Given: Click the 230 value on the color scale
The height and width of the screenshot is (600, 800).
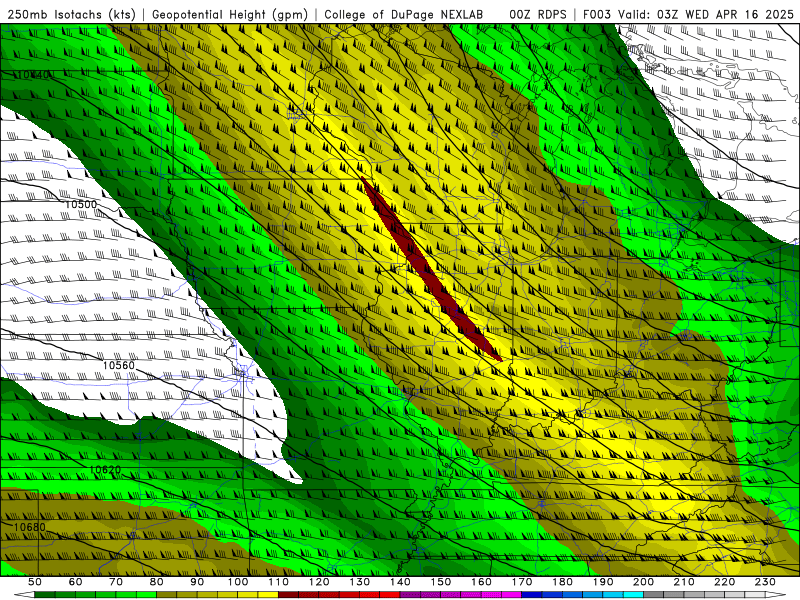Looking at the screenshot, I should click(765, 582).
